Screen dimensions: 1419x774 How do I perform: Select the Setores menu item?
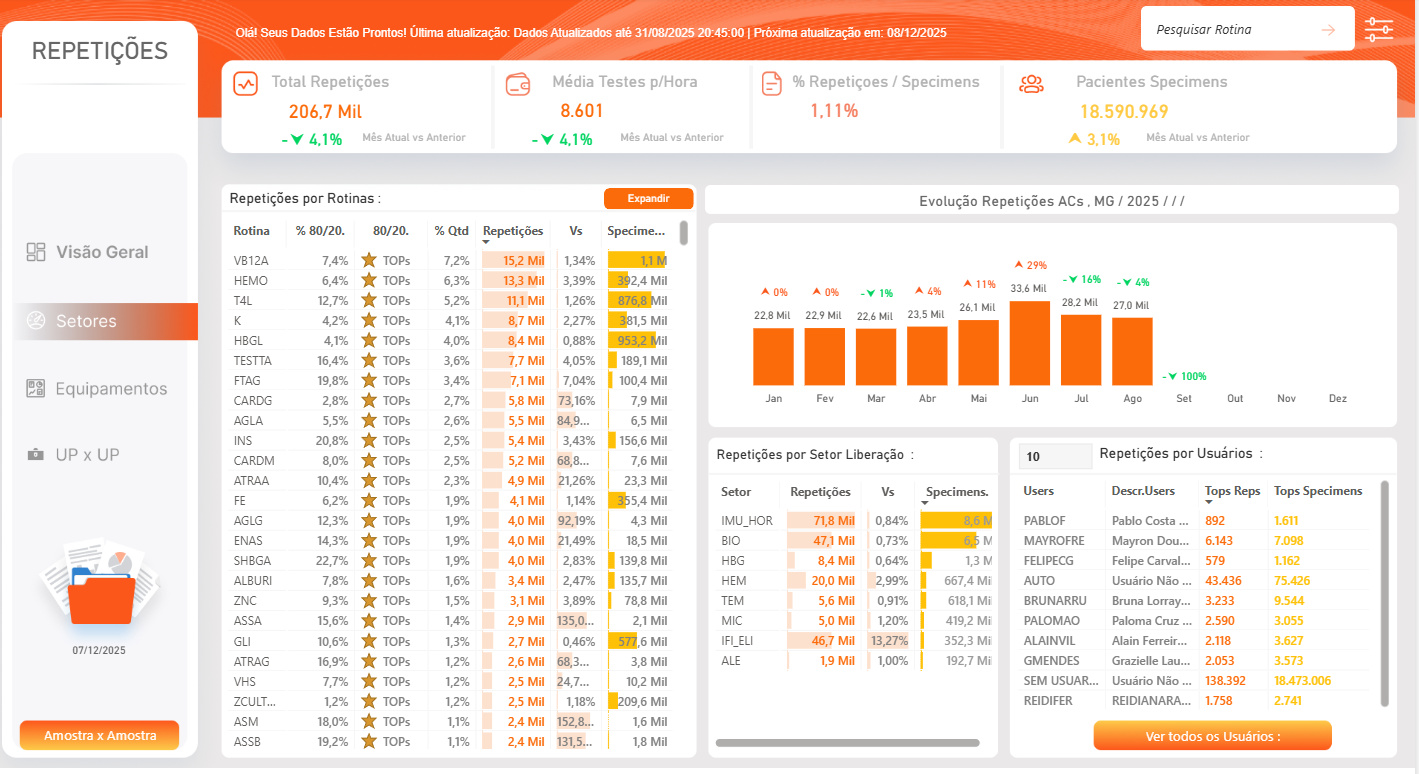click(x=86, y=321)
